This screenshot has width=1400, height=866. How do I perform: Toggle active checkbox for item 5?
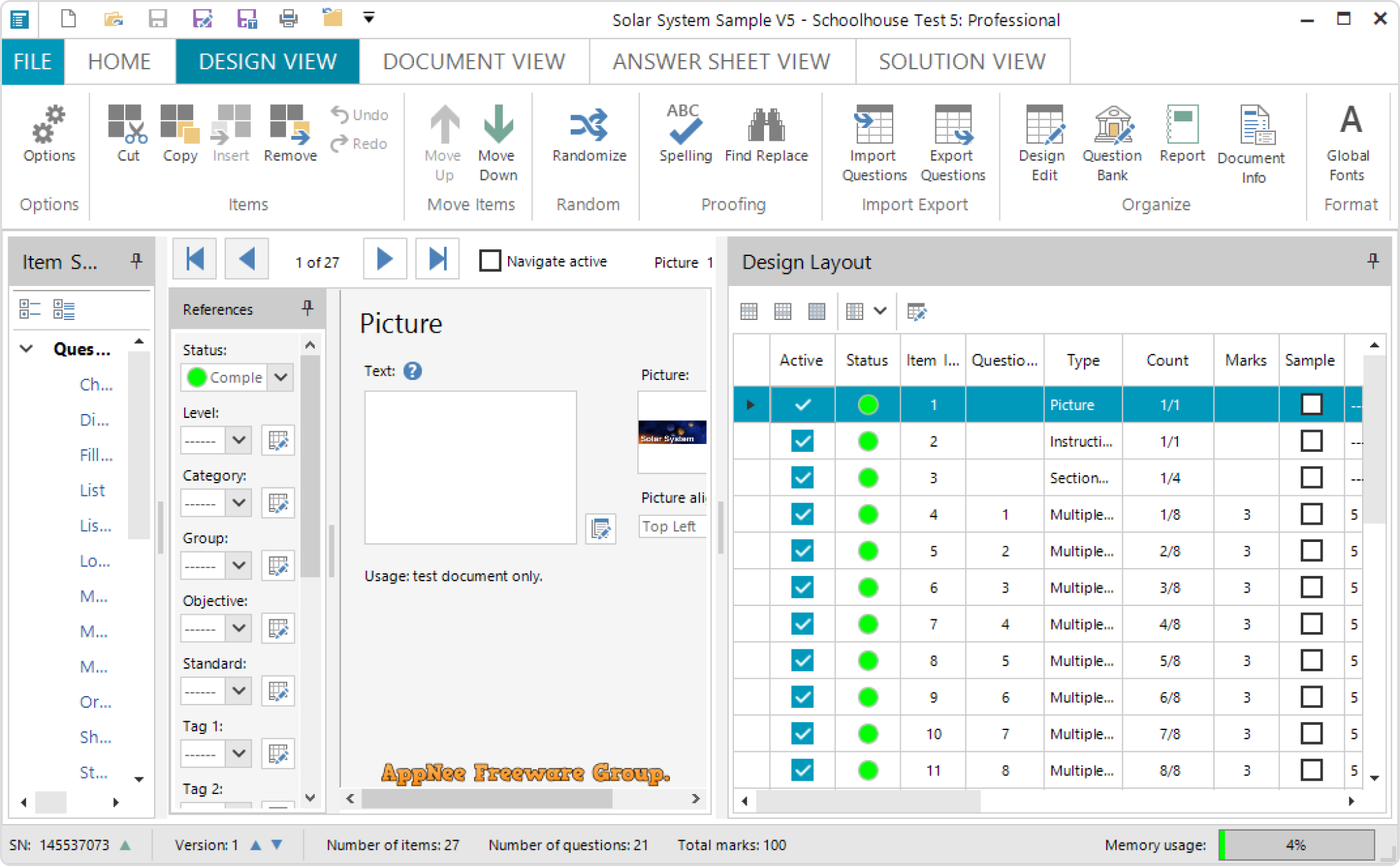pos(800,549)
